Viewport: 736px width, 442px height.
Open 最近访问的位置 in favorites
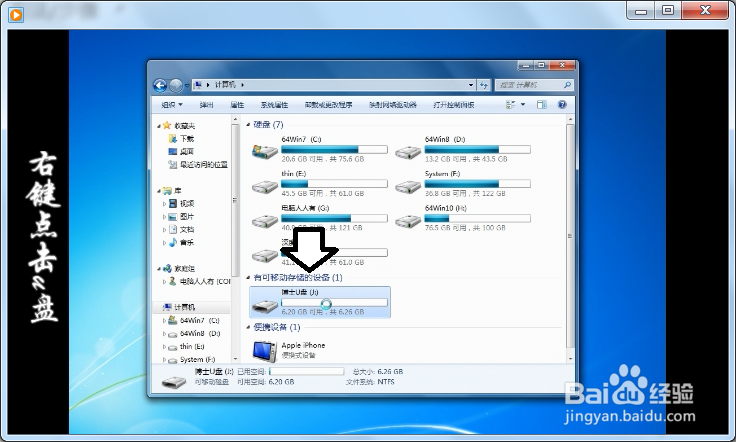[x=204, y=164]
